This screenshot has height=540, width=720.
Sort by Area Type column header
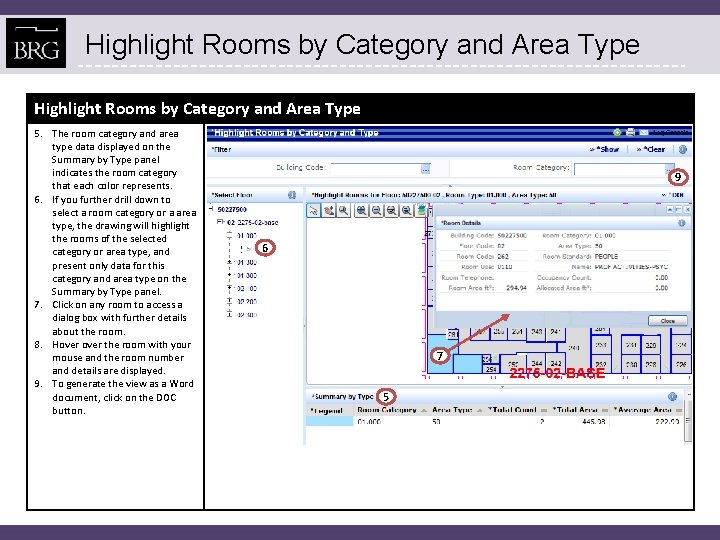click(452, 410)
